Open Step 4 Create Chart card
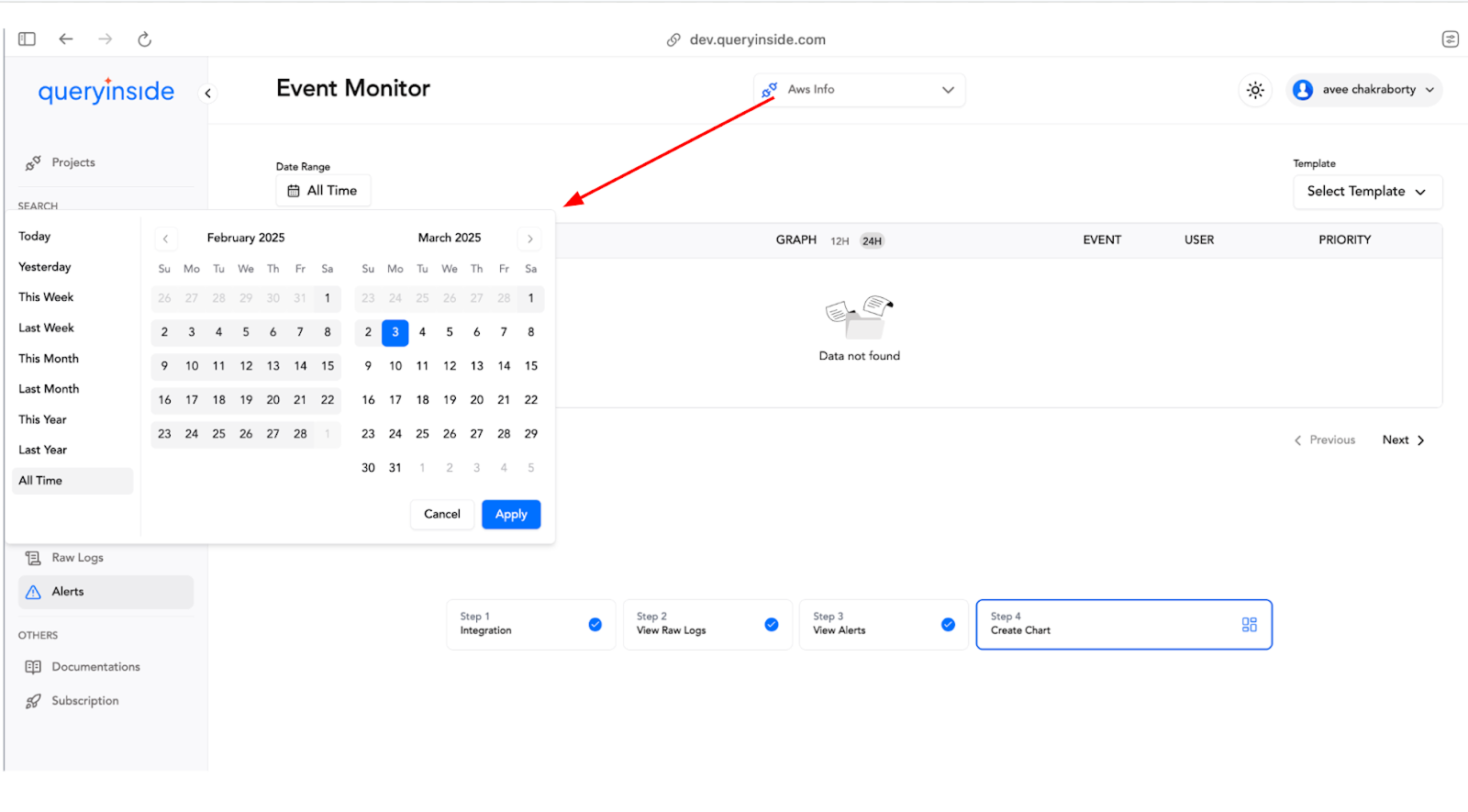This screenshot has width=1468, height=812. pyautogui.click(x=1124, y=625)
